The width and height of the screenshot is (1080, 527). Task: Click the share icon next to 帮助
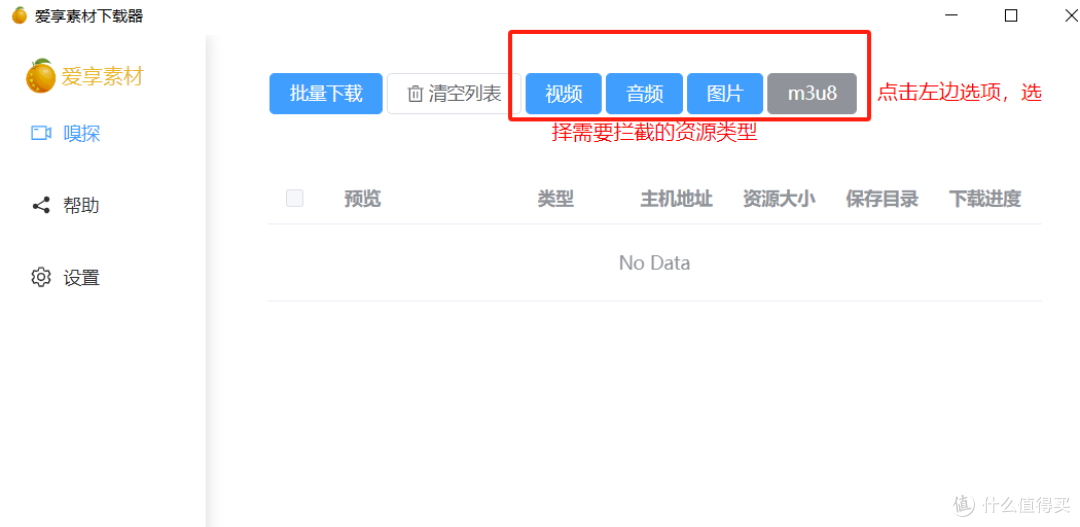point(41,205)
